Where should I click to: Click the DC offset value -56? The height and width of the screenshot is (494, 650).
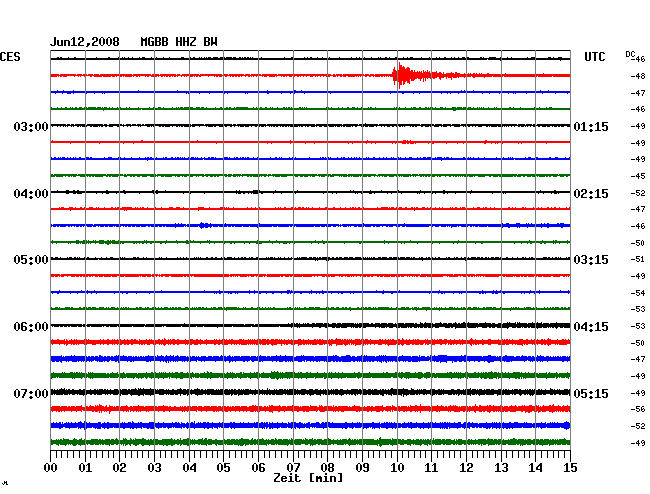tap(638, 409)
